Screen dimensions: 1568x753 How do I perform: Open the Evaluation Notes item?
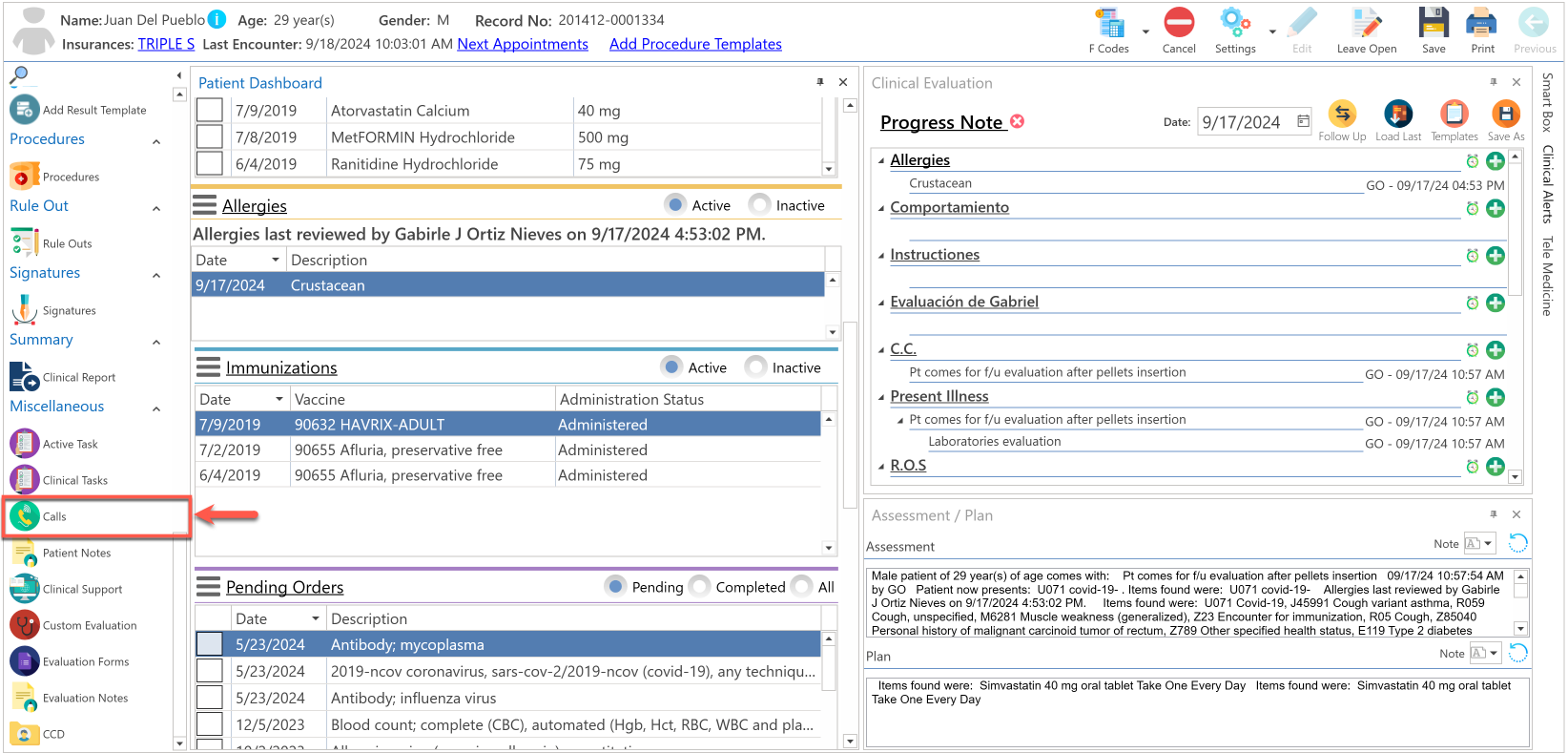point(69,698)
